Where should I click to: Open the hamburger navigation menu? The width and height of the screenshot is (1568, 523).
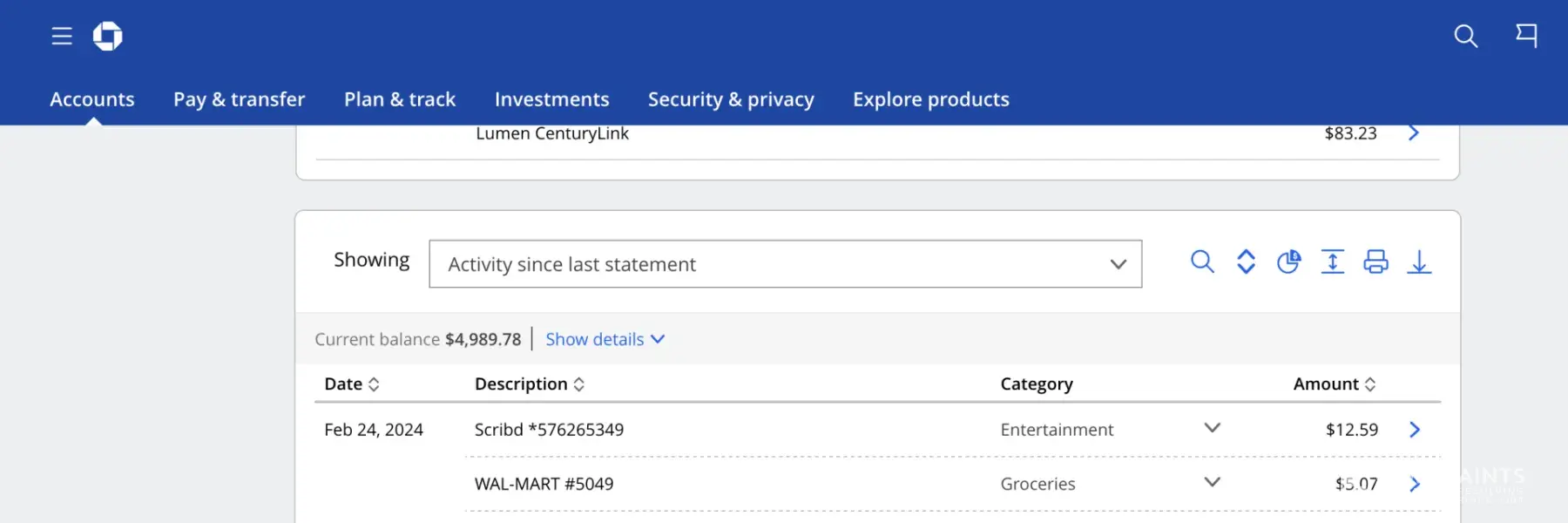[61, 36]
